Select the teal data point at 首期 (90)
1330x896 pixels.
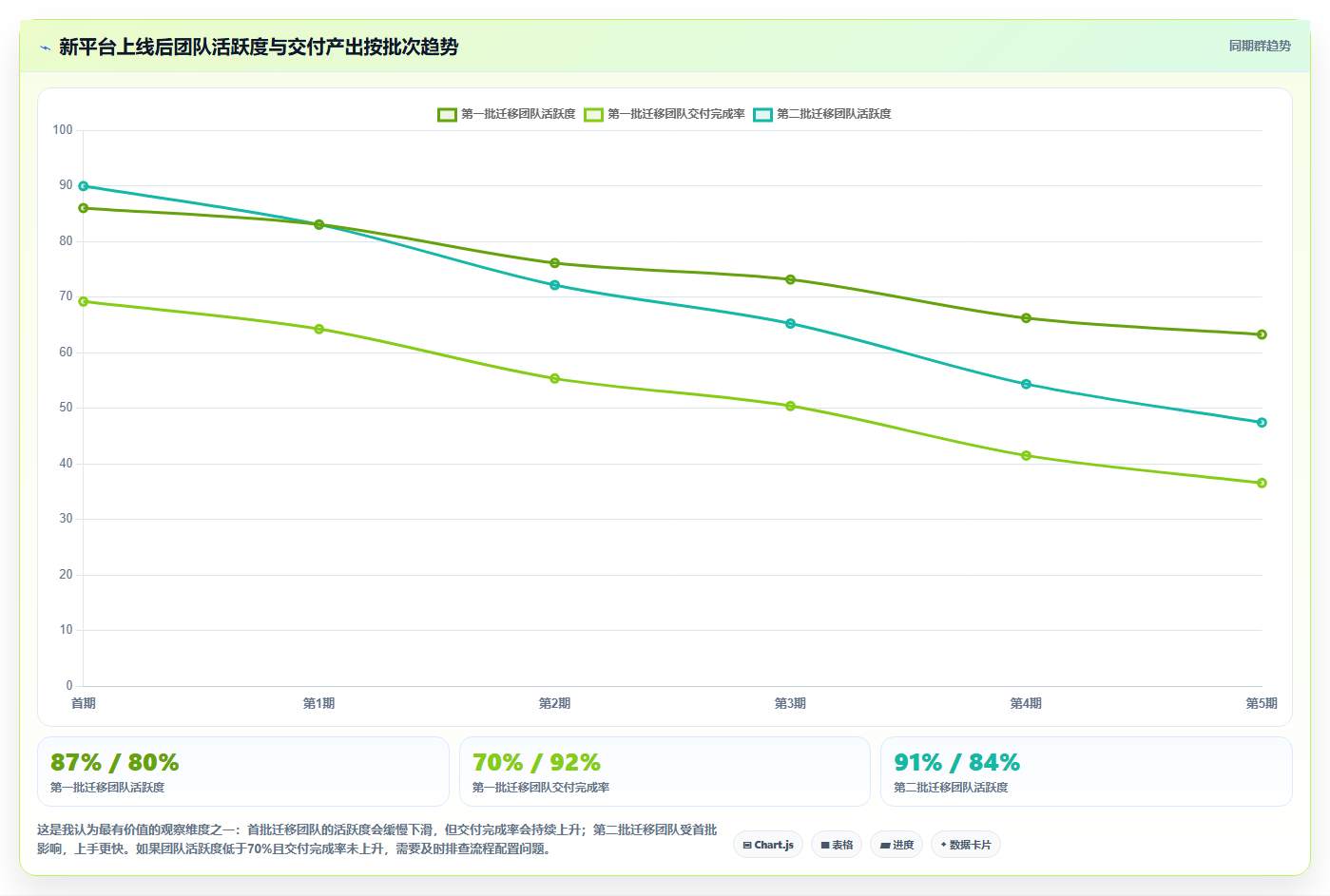tap(84, 186)
